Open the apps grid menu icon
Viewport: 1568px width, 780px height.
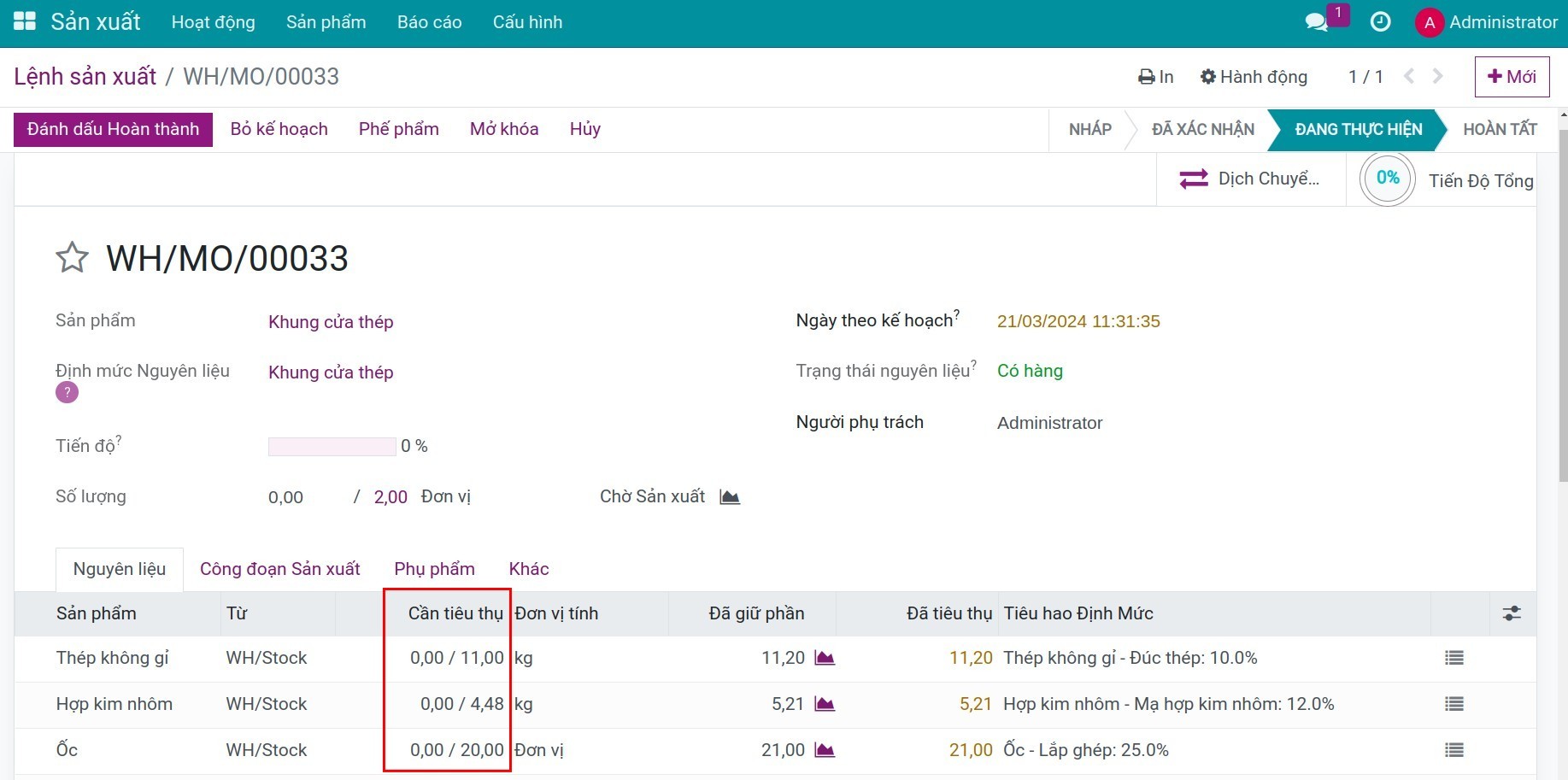(25, 21)
